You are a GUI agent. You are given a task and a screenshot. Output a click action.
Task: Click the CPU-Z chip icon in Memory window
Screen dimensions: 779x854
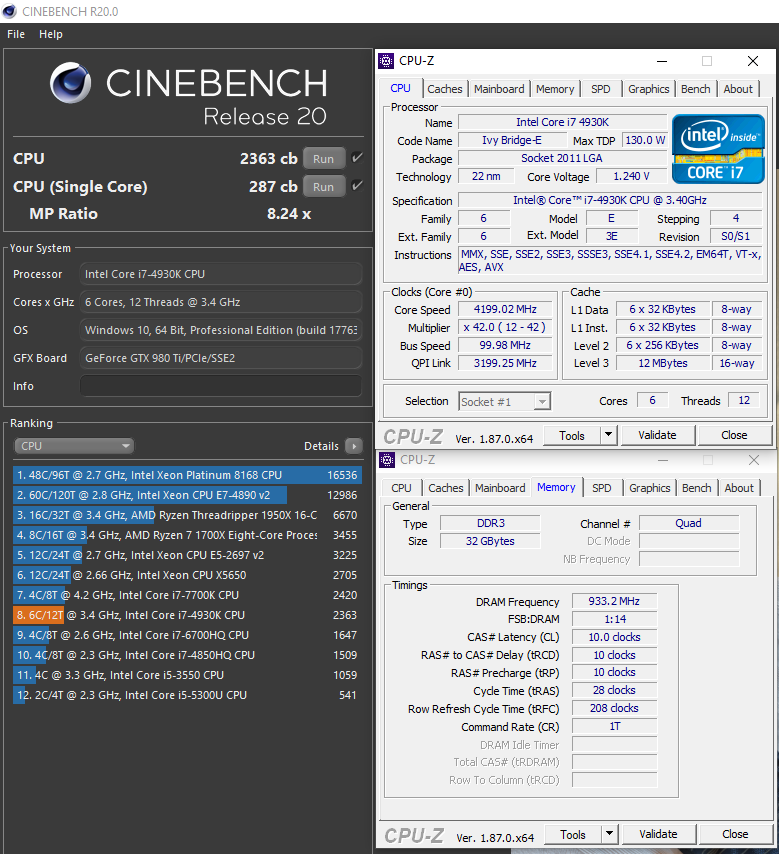coord(387,460)
